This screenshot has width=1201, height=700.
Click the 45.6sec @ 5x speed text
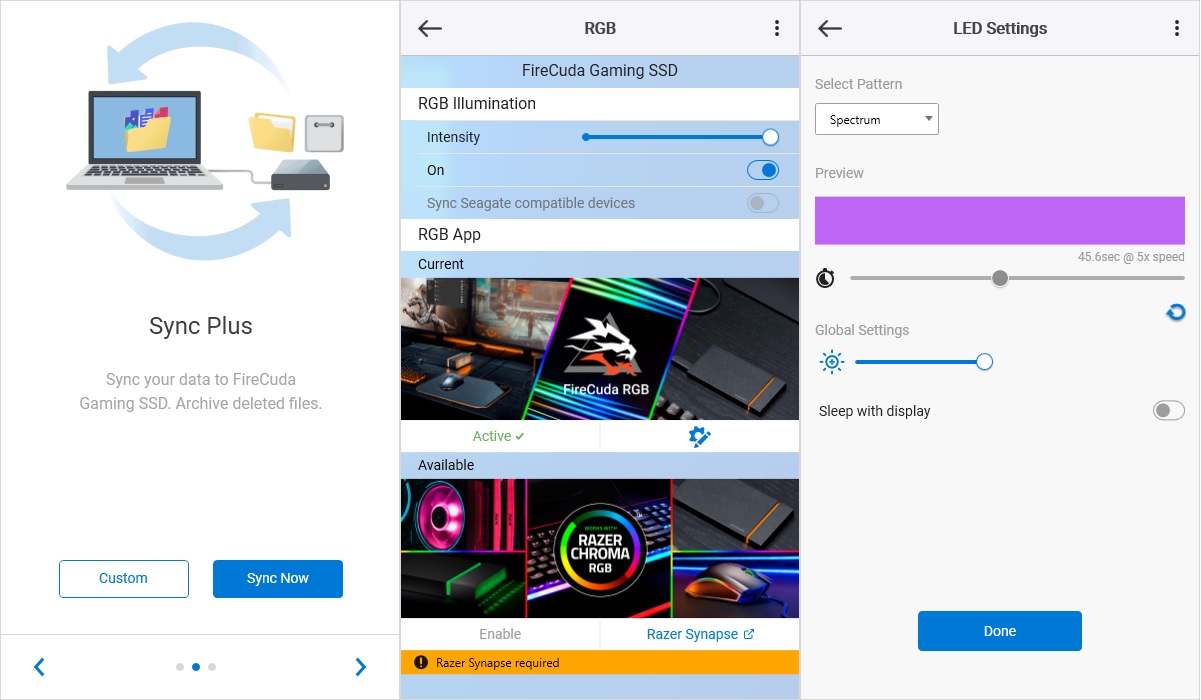(x=1131, y=257)
